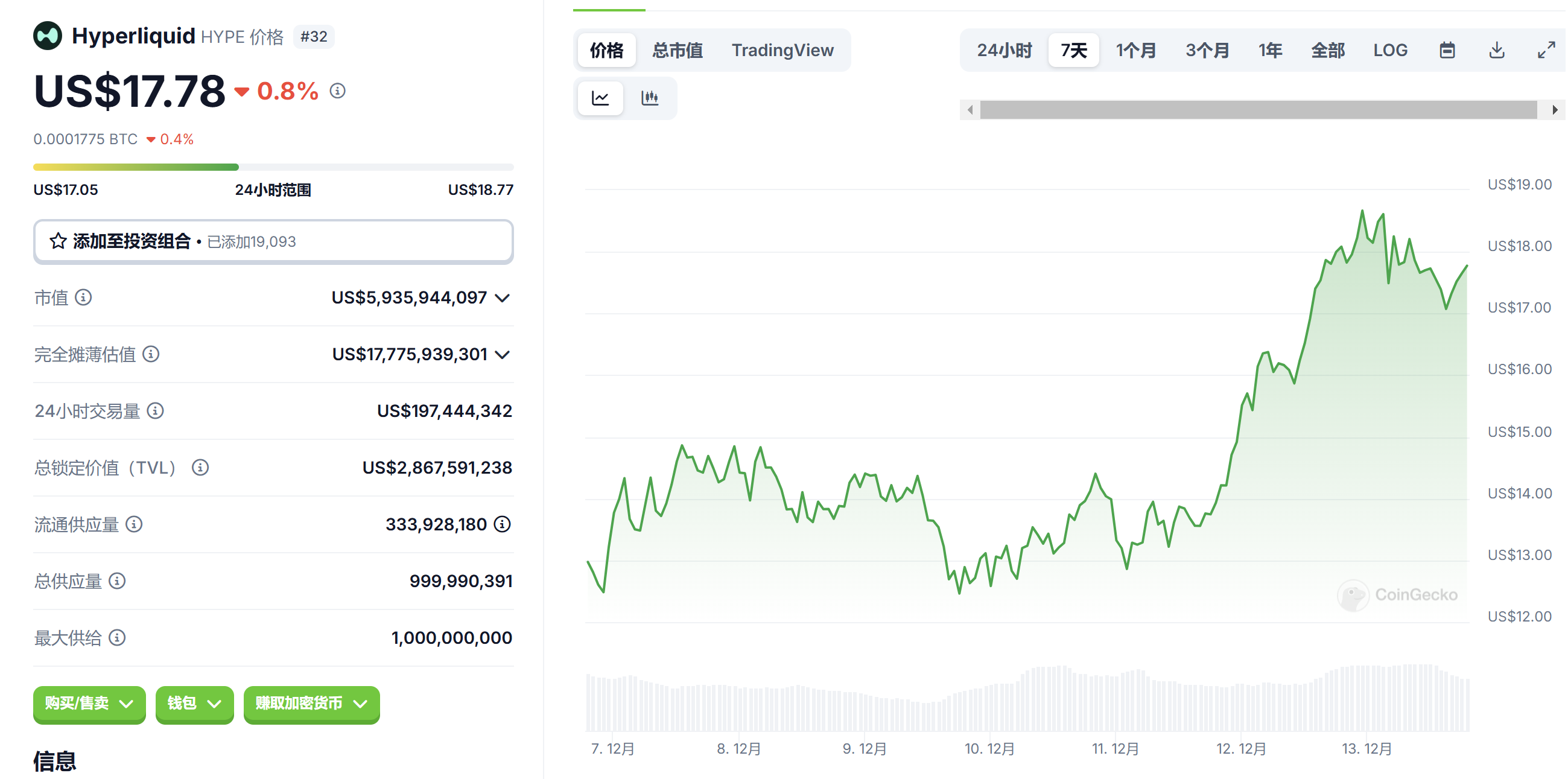Viewport: 1568px width, 779px height.
Task: Switch to the 总市值 tab
Action: (x=678, y=51)
